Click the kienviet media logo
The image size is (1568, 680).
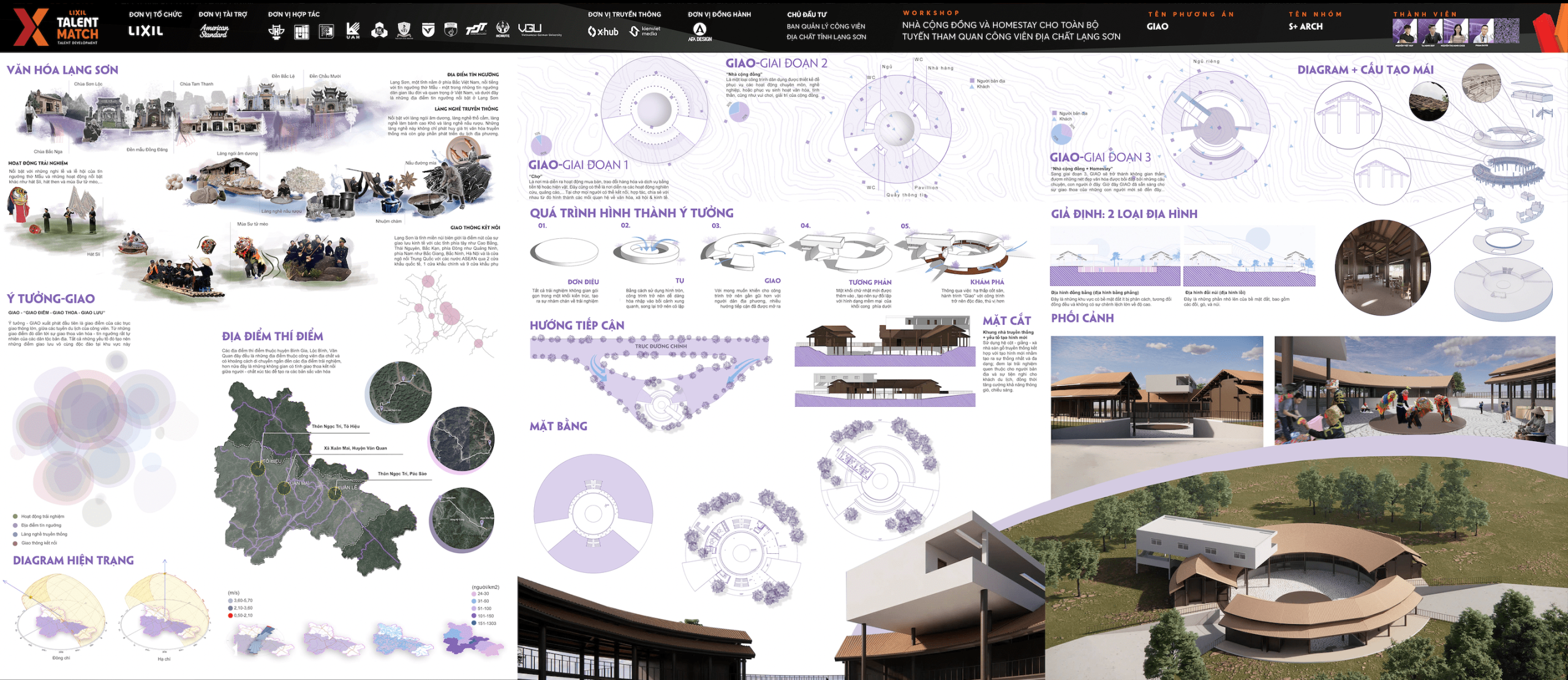(x=645, y=31)
